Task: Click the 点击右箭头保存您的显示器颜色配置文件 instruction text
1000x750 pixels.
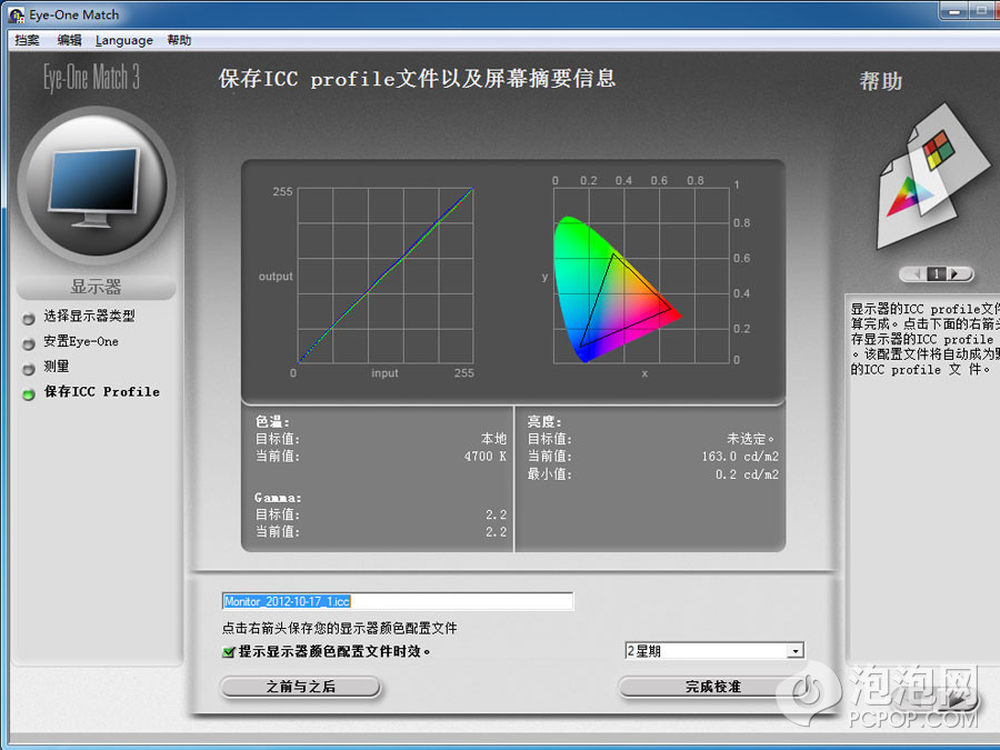Action: tap(339, 628)
